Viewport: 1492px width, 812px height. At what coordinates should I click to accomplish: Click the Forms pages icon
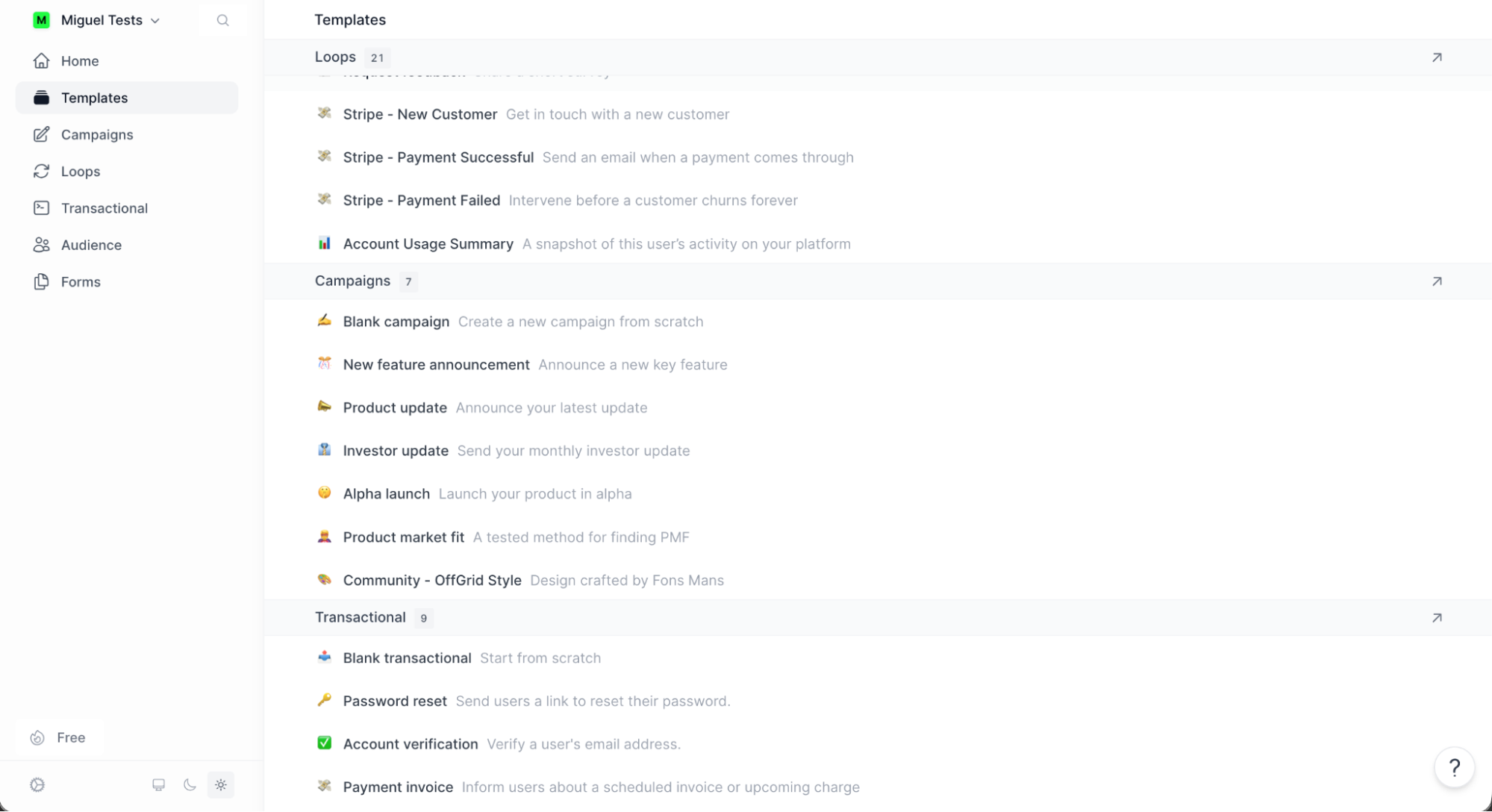[42, 281]
